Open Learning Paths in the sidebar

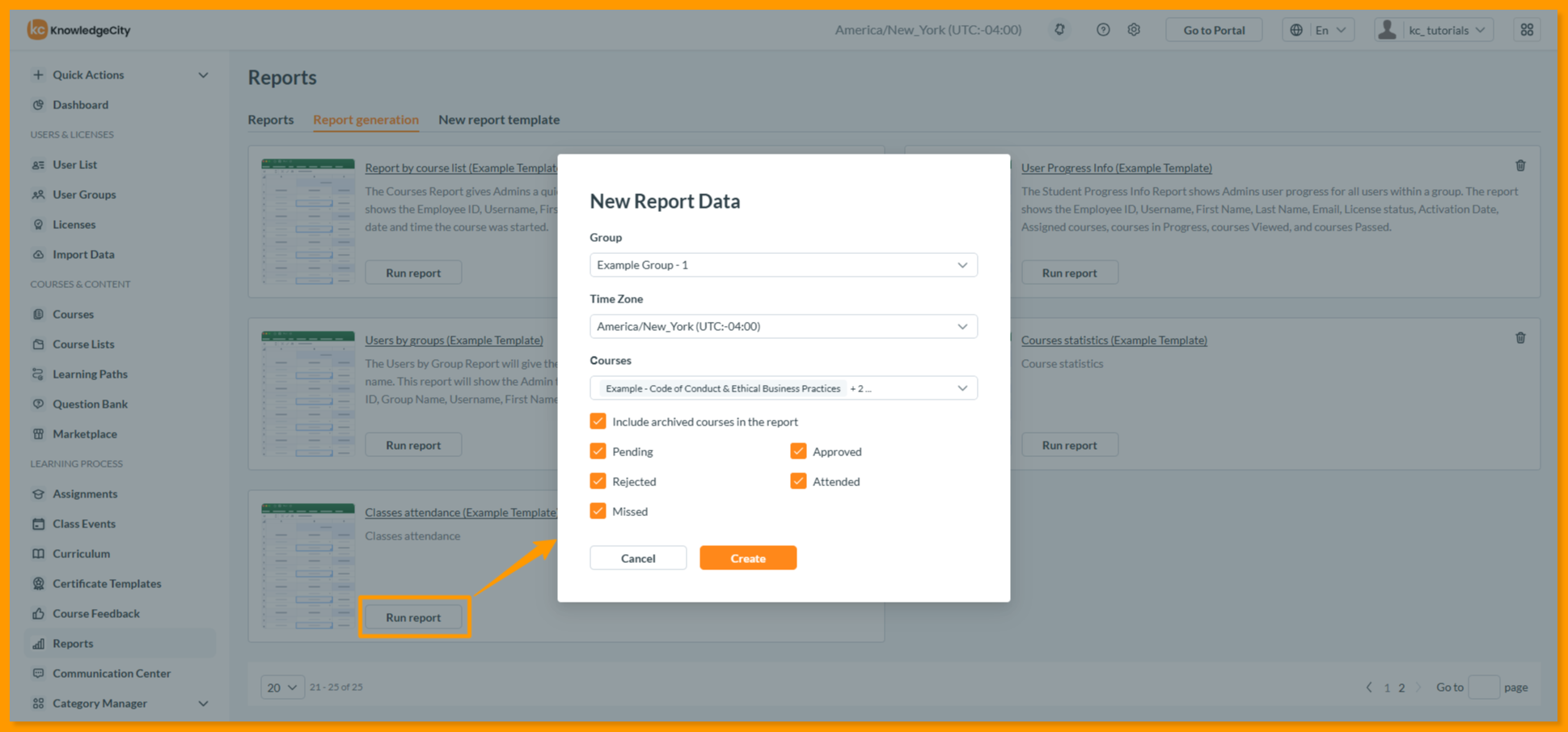click(x=90, y=374)
